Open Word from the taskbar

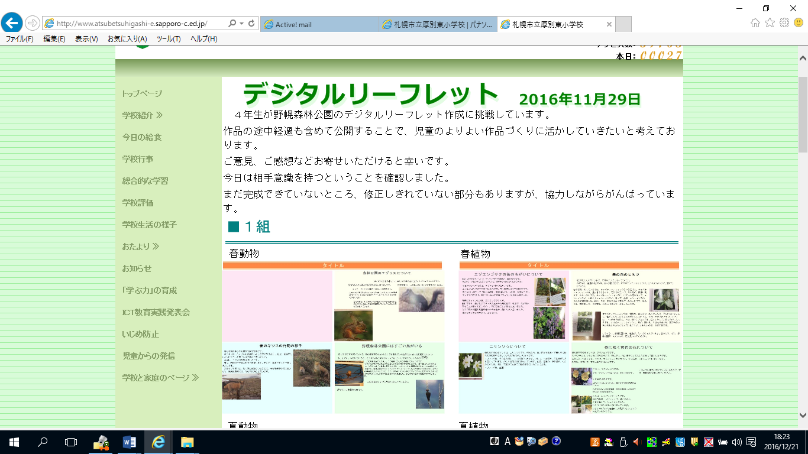129,442
